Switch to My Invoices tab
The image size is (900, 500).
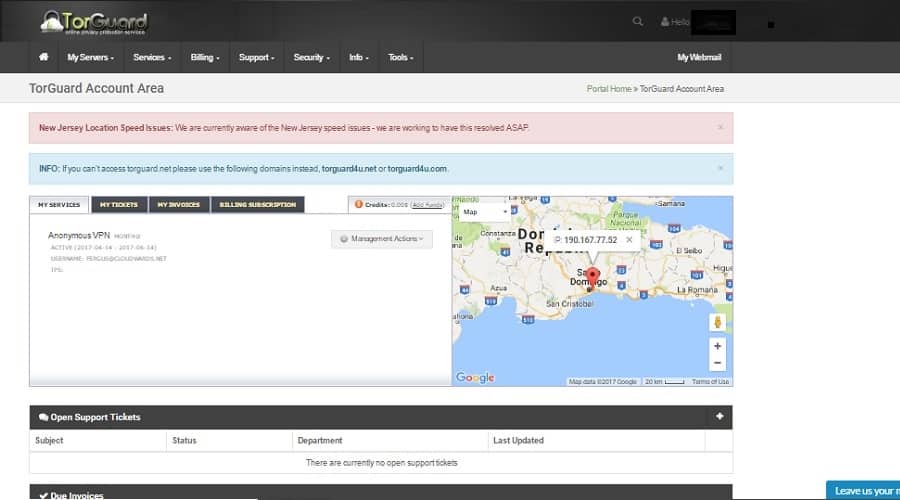[179, 205]
